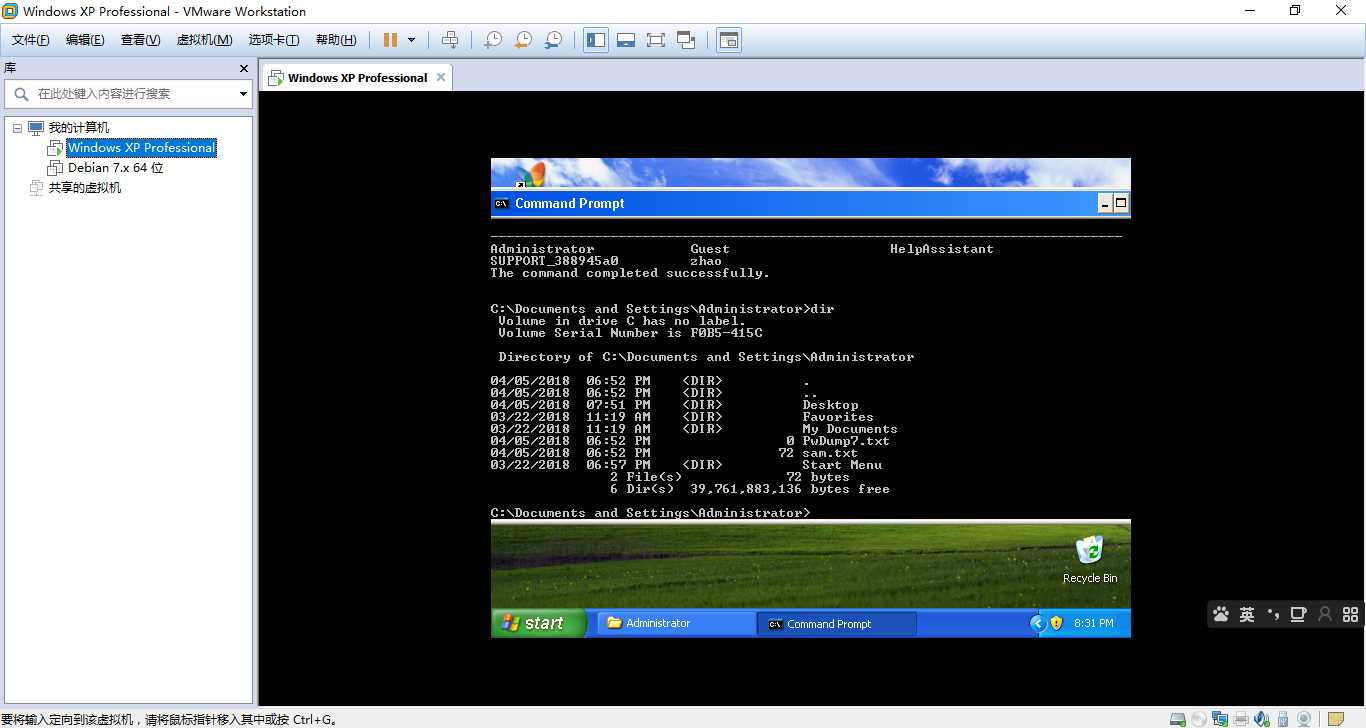Click the sam.txt file name in listing

830,453
